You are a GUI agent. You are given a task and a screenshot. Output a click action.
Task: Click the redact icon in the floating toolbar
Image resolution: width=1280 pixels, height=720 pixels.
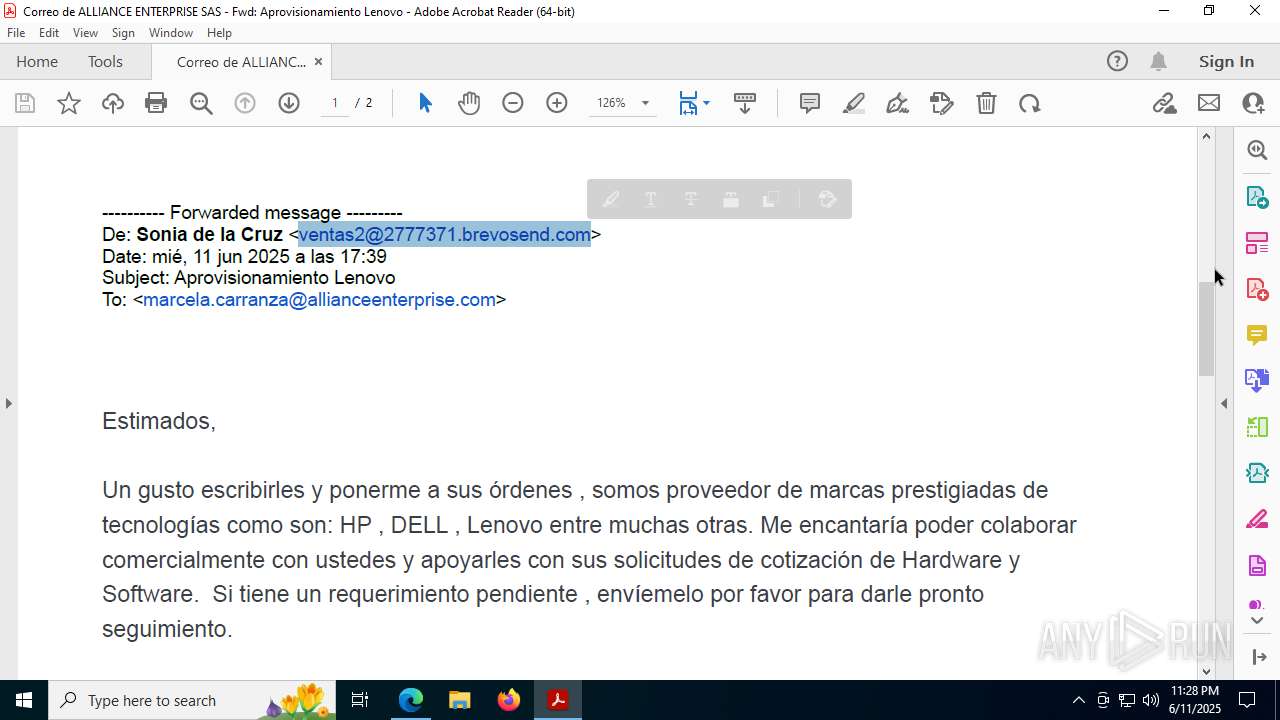point(731,199)
